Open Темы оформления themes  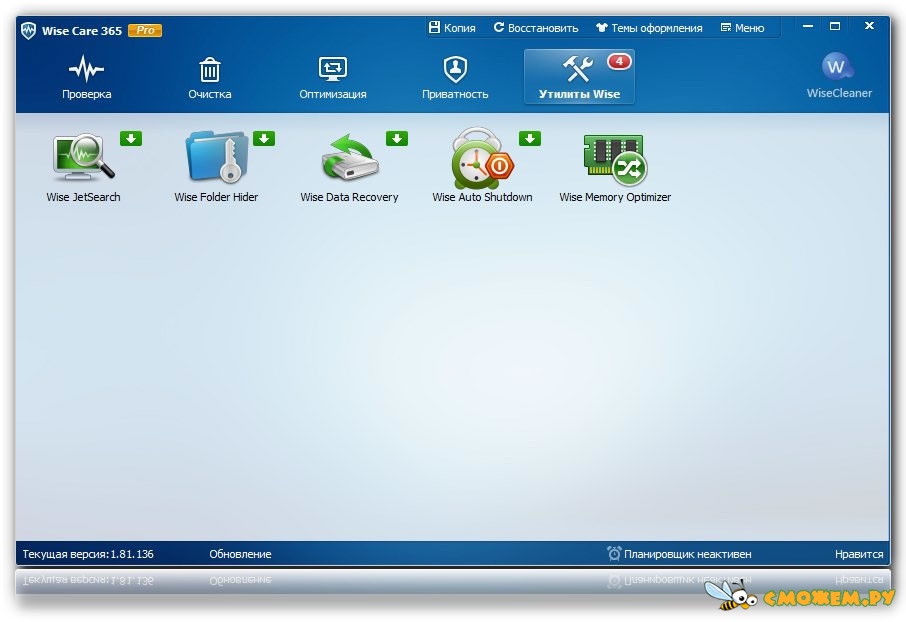pyautogui.click(x=649, y=28)
